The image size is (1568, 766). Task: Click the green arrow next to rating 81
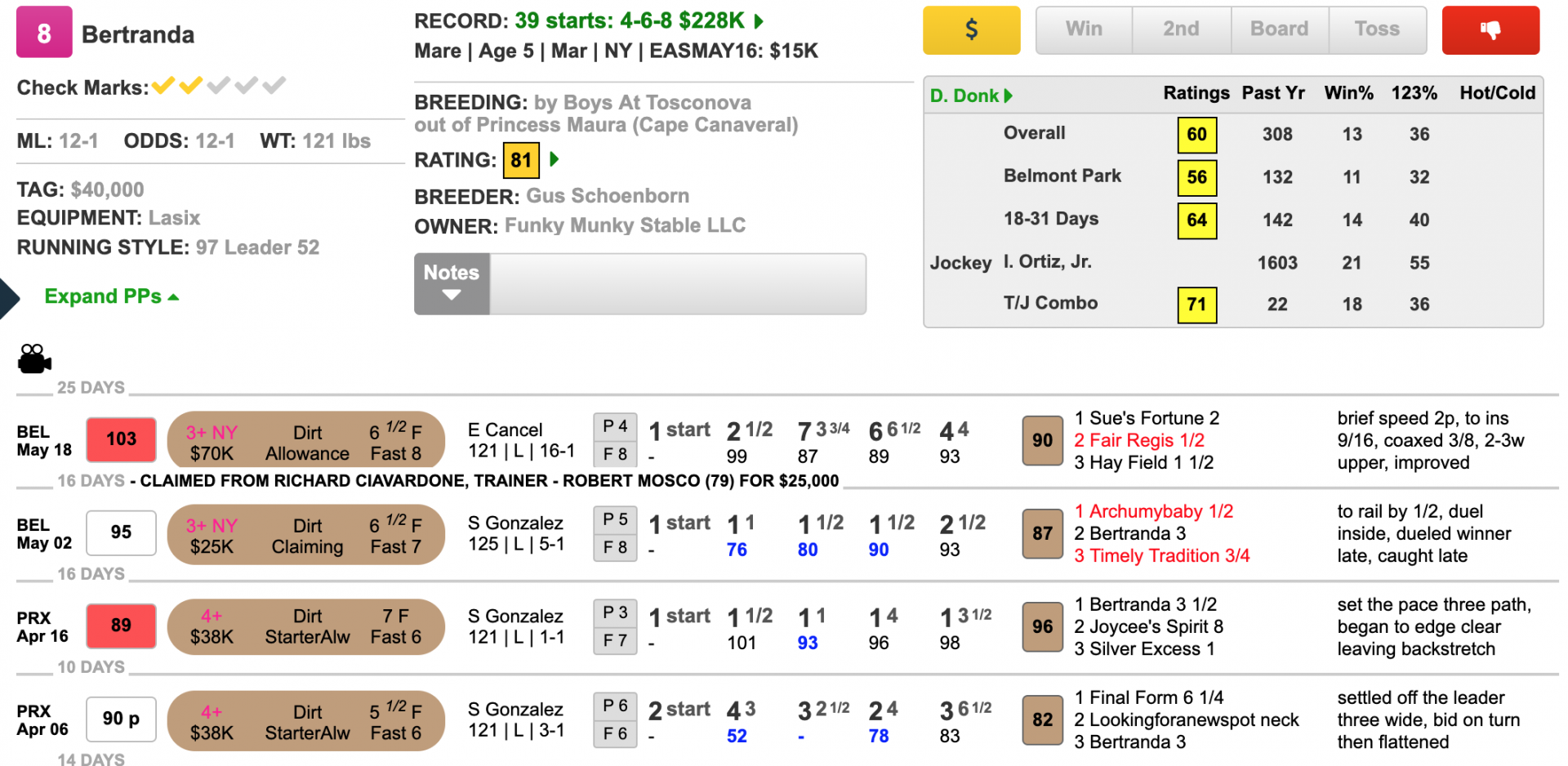pyautogui.click(x=555, y=159)
